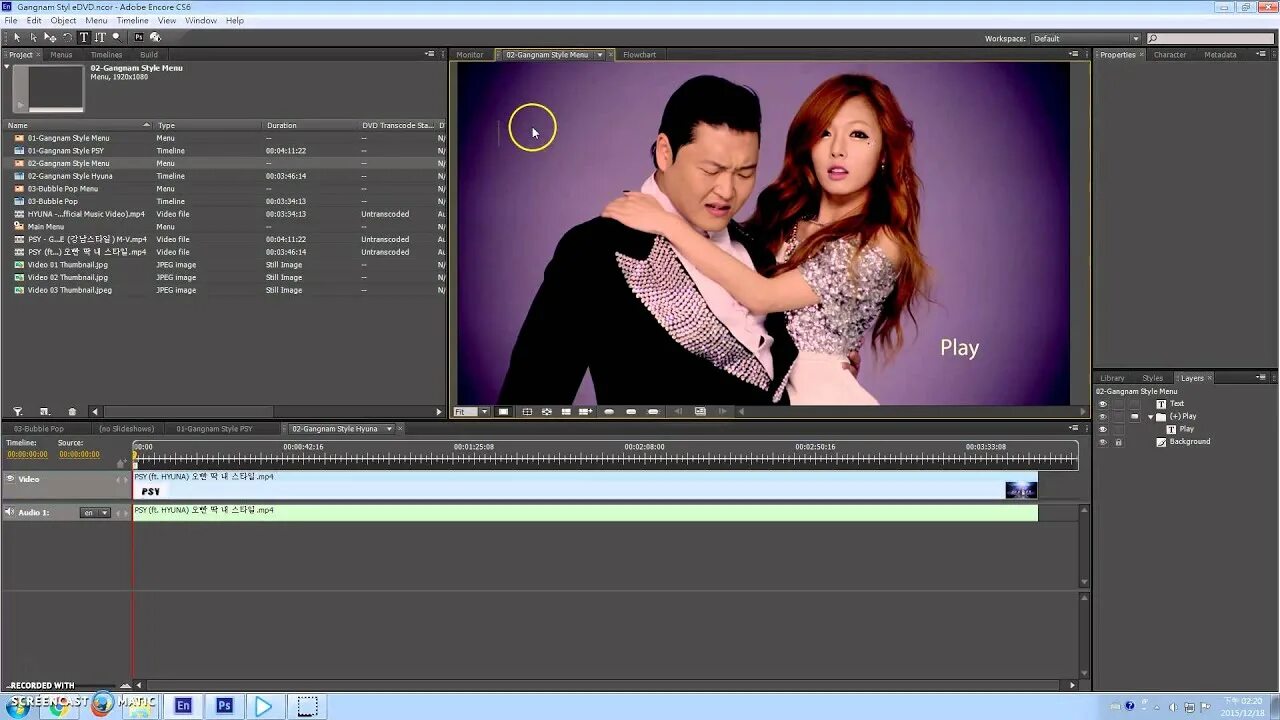Toggle visibility of the (+) Play layer group
This screenshot has width=1280, height=720.
[x=1103, y=417]
